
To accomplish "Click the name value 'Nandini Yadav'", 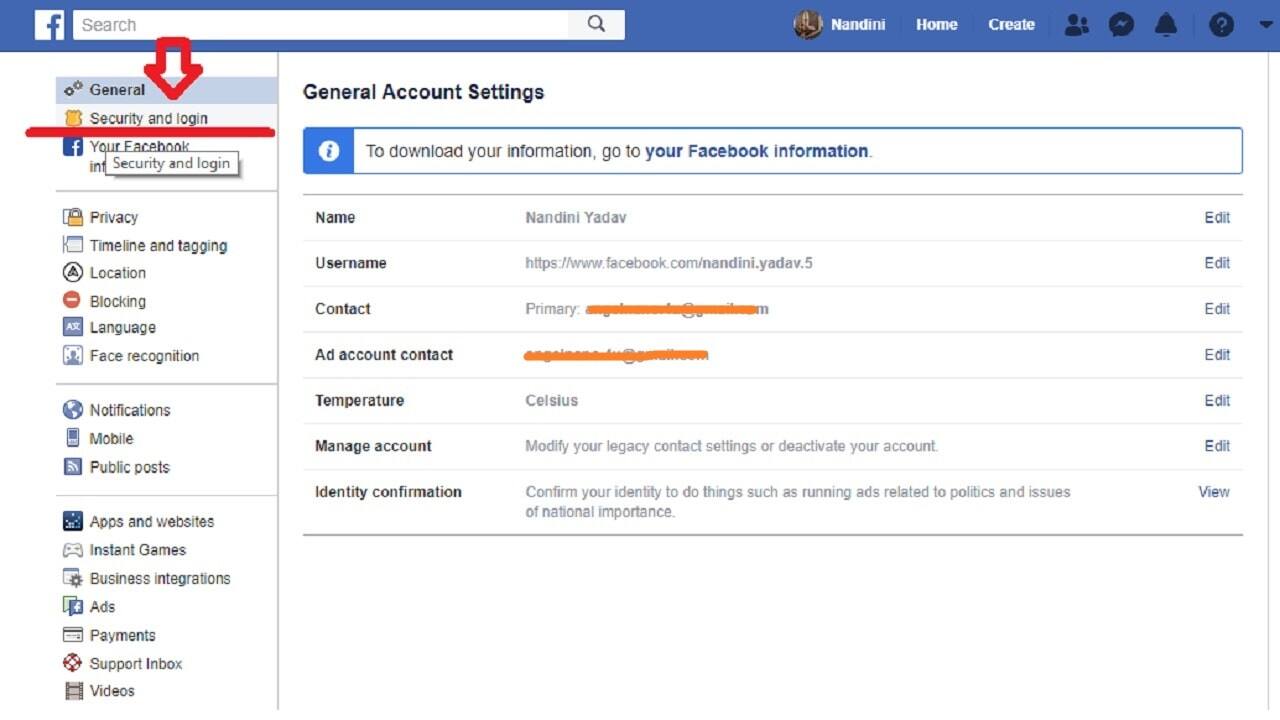I will tap(576, 217).
